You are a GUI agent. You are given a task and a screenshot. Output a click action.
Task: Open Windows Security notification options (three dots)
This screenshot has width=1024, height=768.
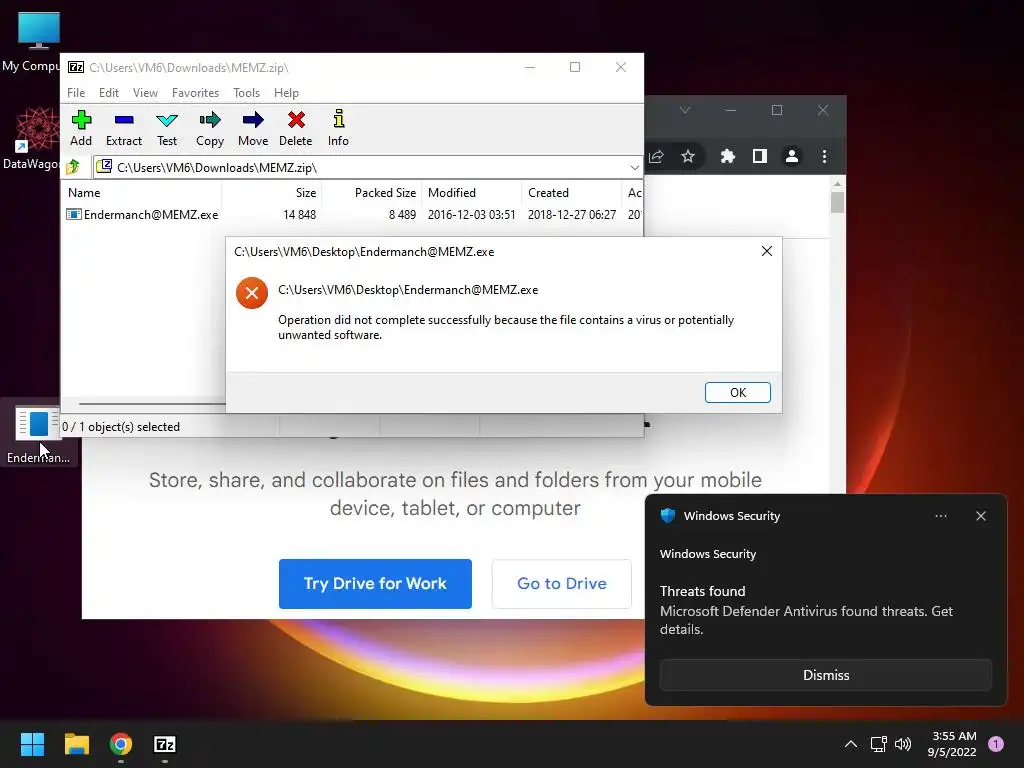pyautogui.click(x=940, y=516)
